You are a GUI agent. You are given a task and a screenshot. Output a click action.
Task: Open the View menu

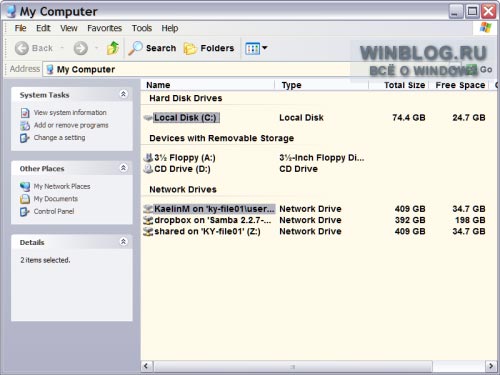(69, 28)
